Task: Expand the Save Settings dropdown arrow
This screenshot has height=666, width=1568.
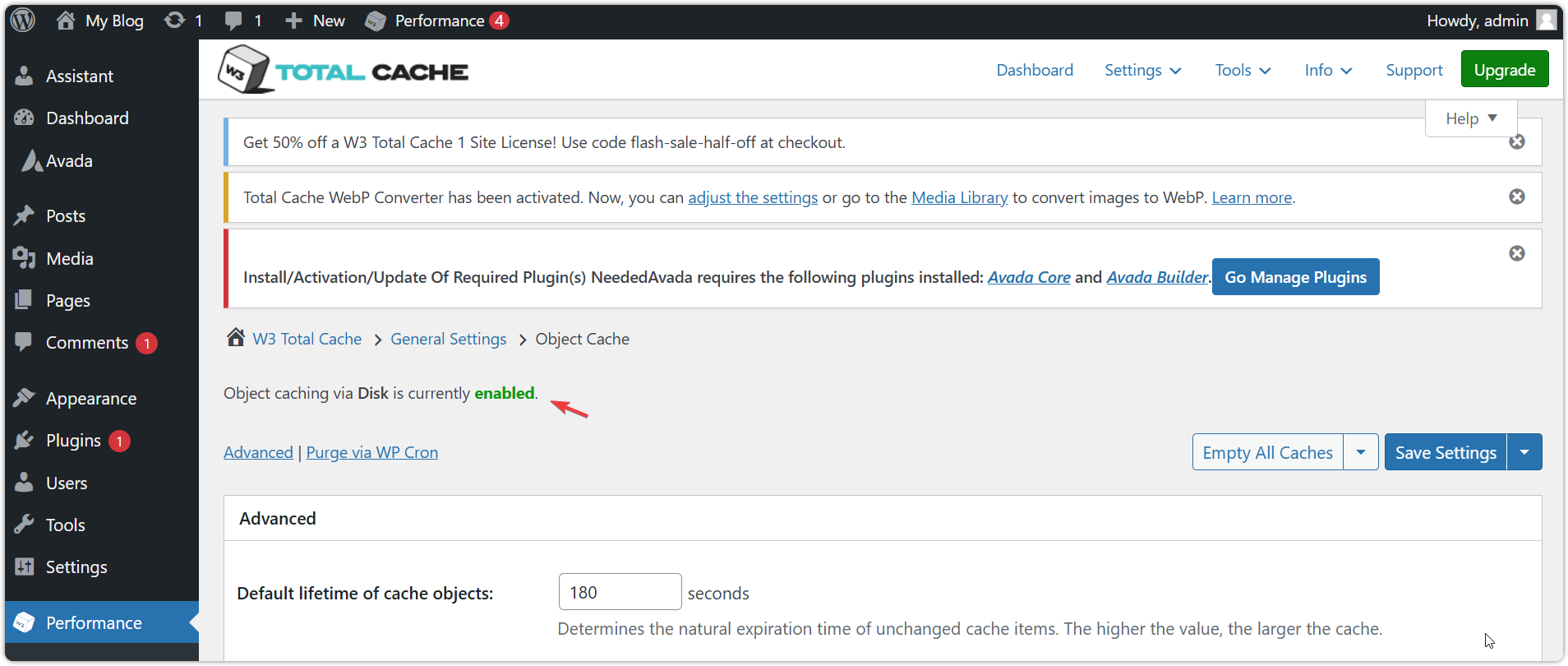Action: click(x=1524, y=452)
